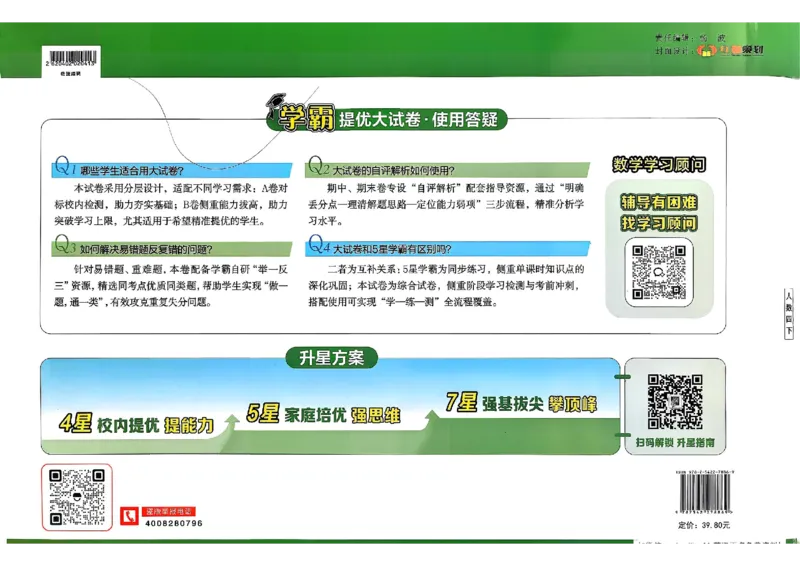The height and width of the screenshot is (566, 800).
Task: Click the 责任编辑 credit line
Action: 690,38
